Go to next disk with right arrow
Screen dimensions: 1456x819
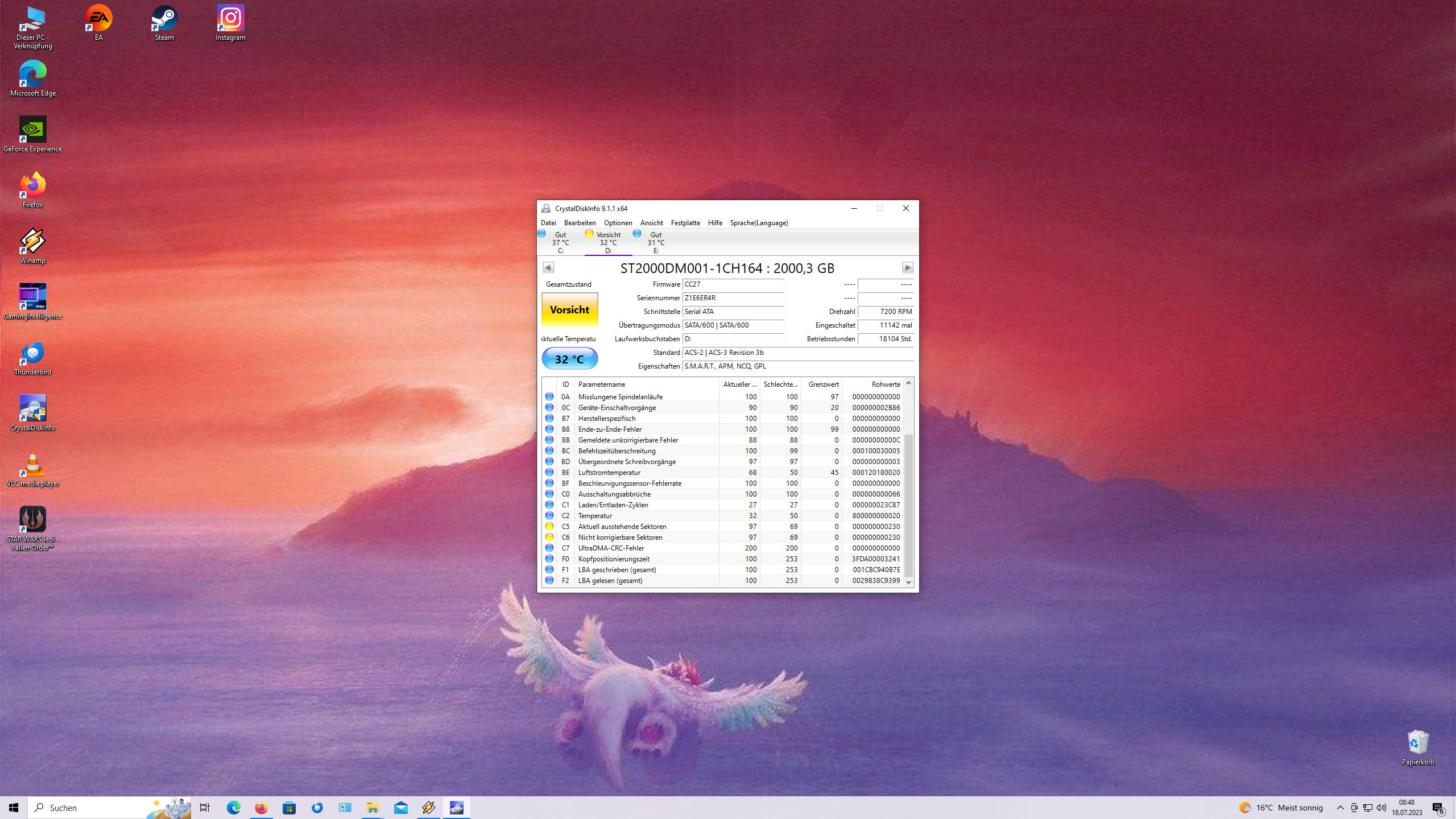[x=907, y=267]
